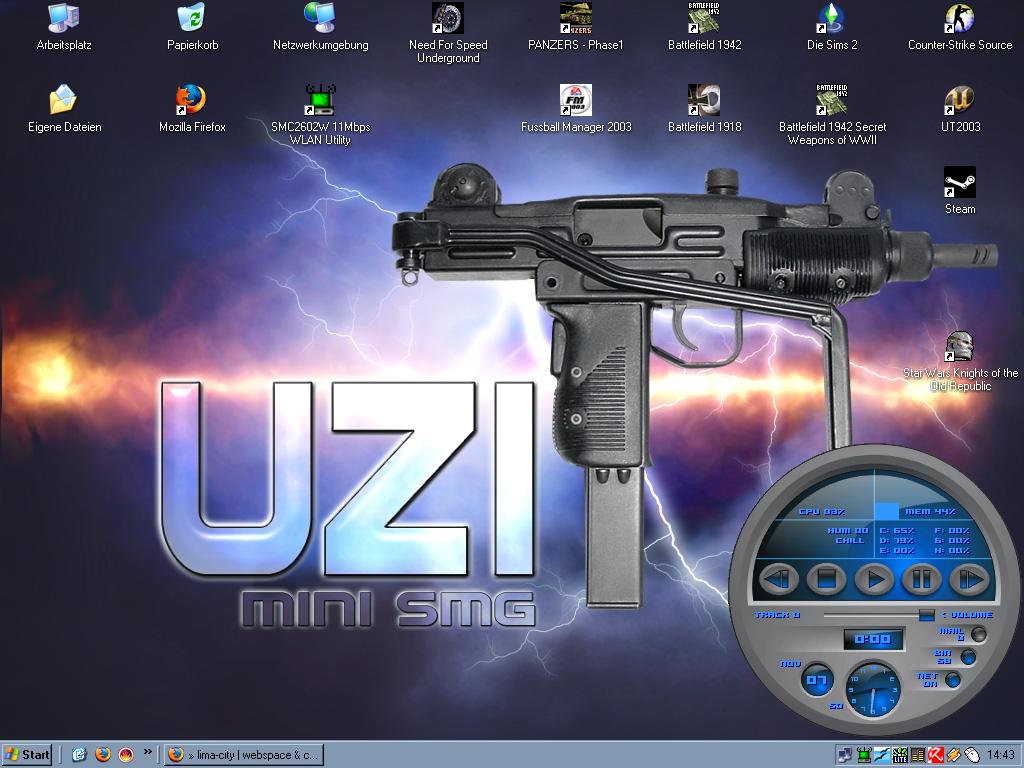This screenshot has height=768, width=1024.
Task: Expand the Quick Launch overflow chevron
Action: (148, 751)
